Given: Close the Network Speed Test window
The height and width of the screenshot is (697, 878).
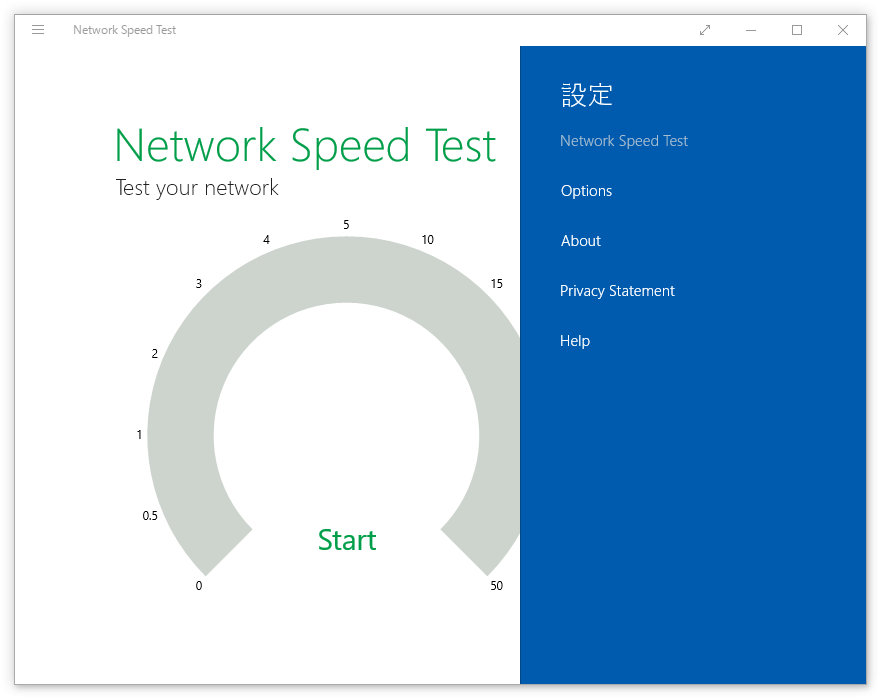Looking at the screenshot, I should (x=843, y=30).
